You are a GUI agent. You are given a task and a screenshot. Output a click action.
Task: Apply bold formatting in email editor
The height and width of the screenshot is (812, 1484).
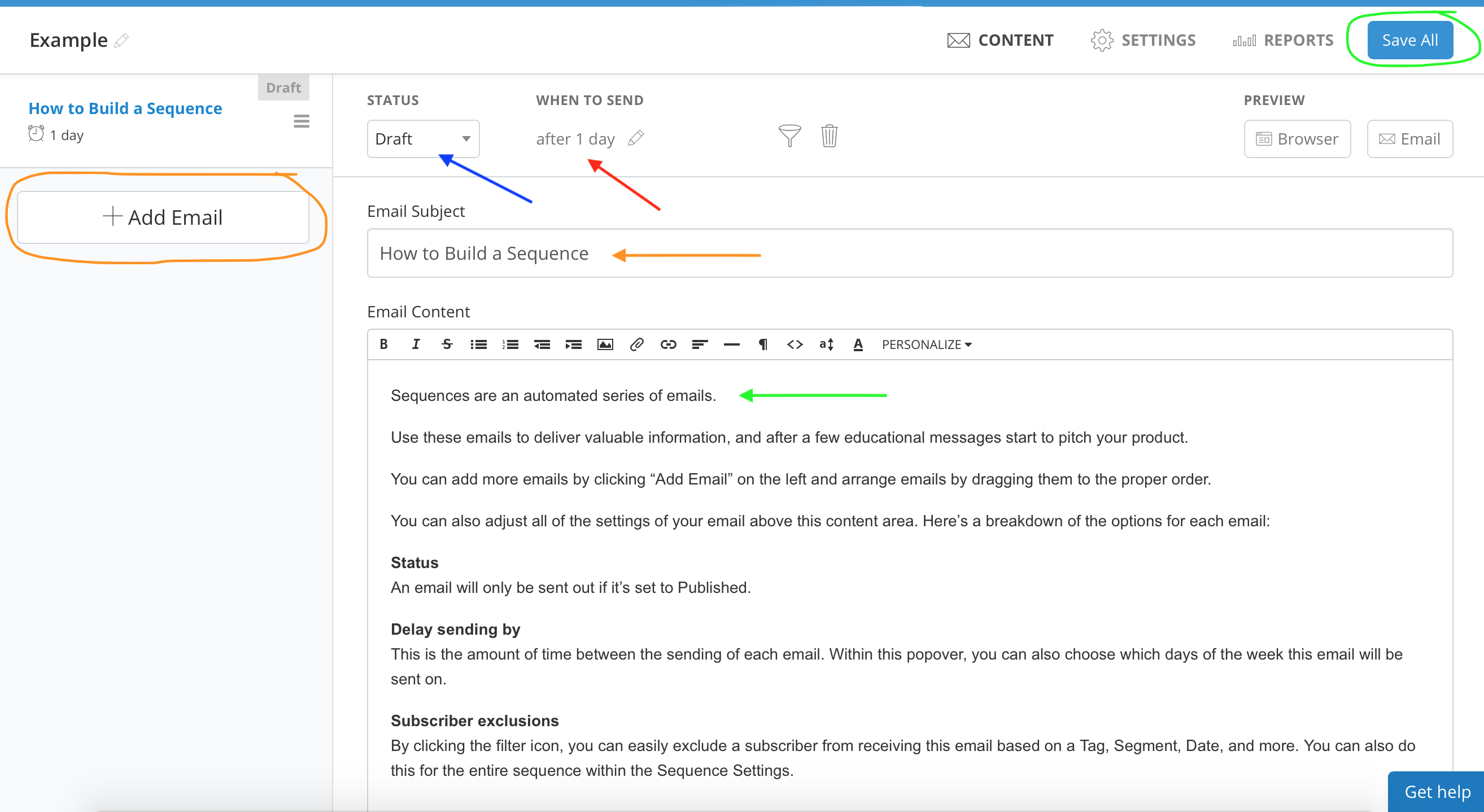383,344
